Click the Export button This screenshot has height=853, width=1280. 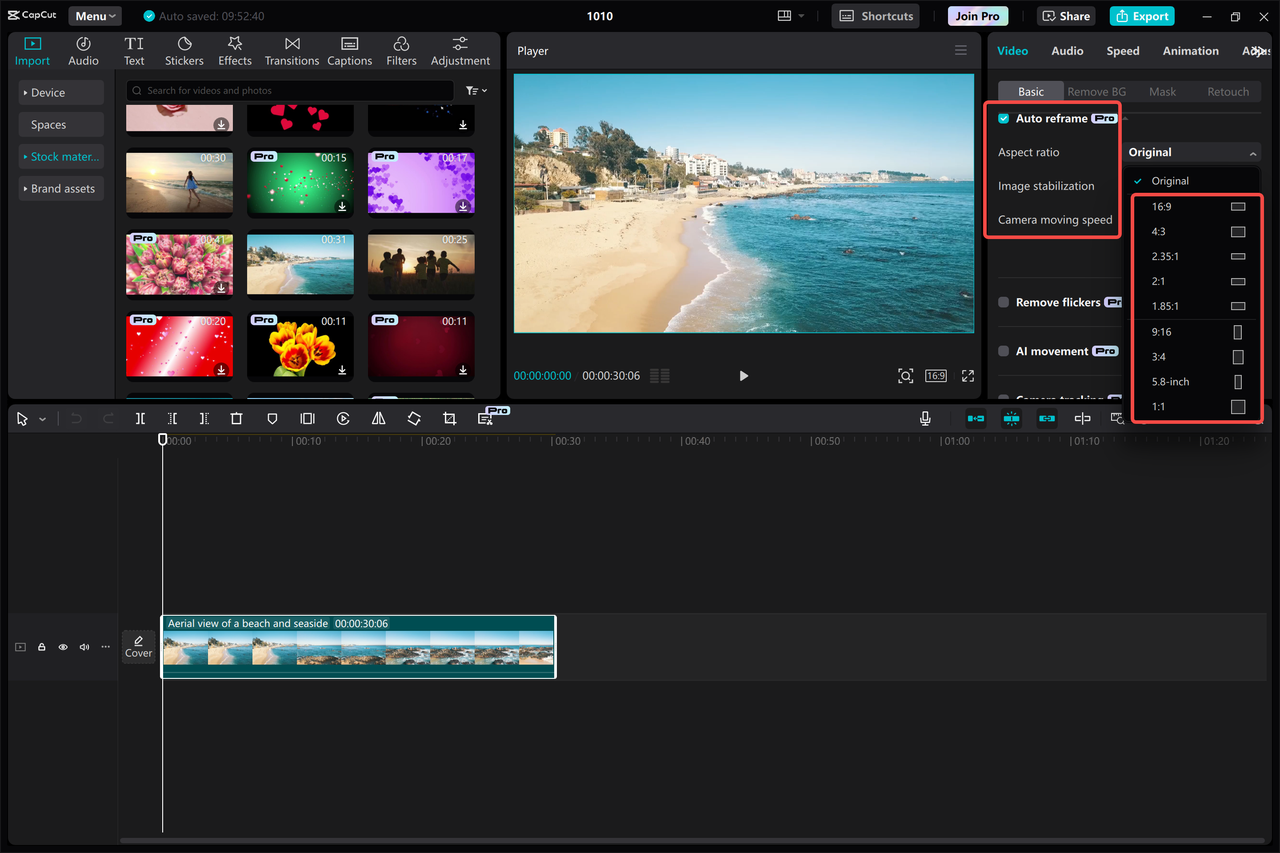tap(1141, 16)
